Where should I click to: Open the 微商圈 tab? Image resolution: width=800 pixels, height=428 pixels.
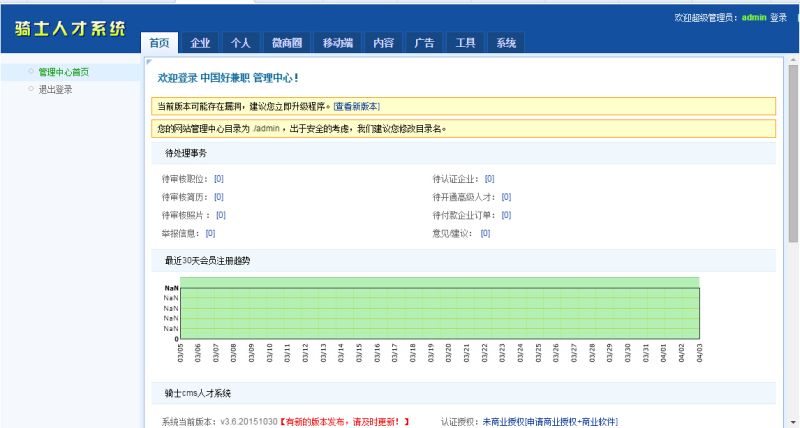[x=286, y=43]
